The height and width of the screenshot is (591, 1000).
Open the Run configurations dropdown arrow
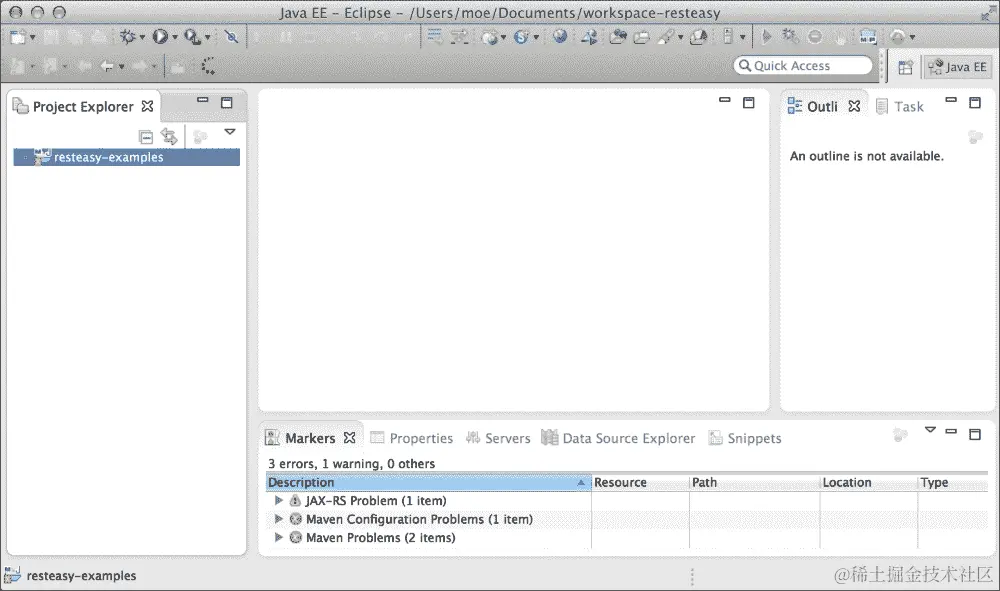coord(175,38)
